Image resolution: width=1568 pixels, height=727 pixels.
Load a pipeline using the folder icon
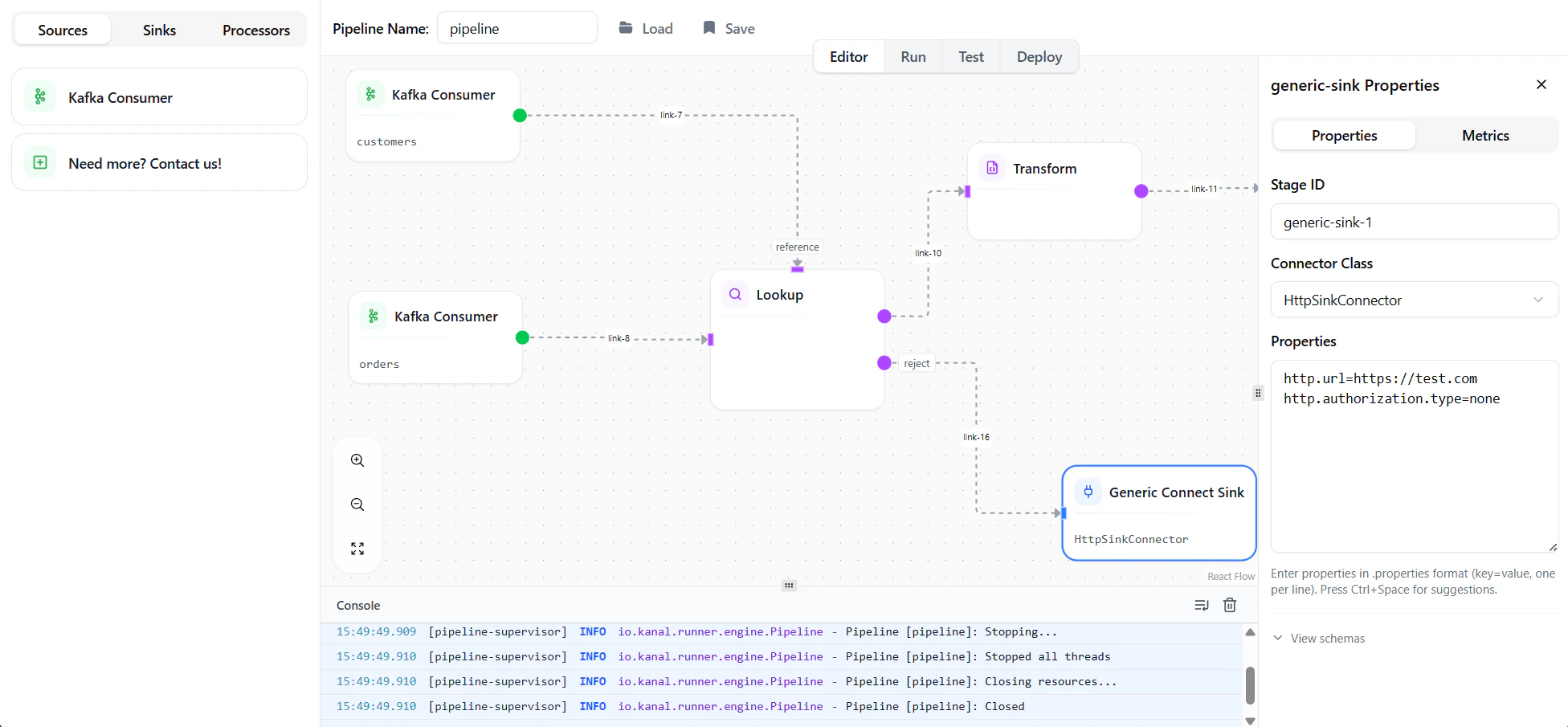click(x=626, y=27)
